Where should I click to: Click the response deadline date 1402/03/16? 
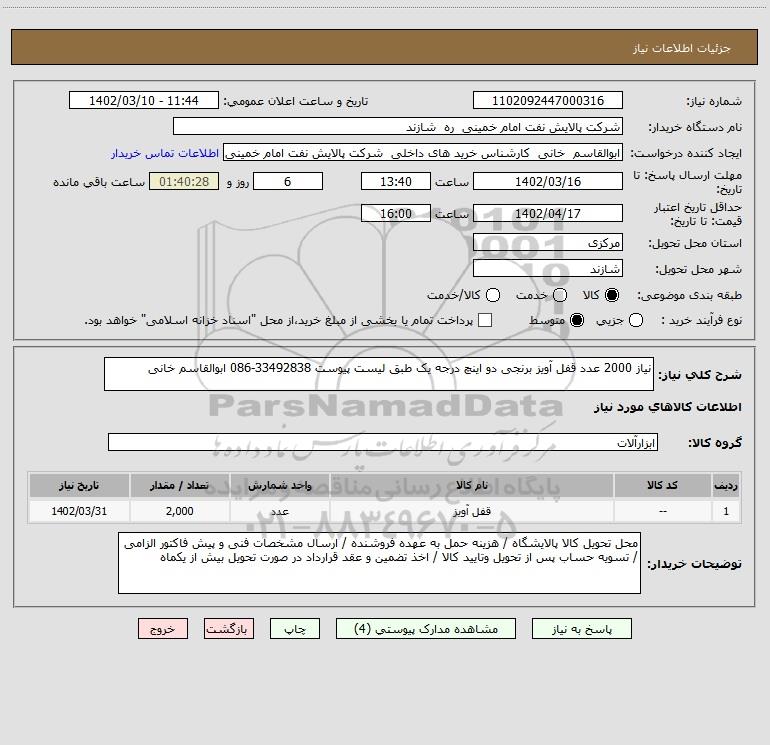(548, 181)
